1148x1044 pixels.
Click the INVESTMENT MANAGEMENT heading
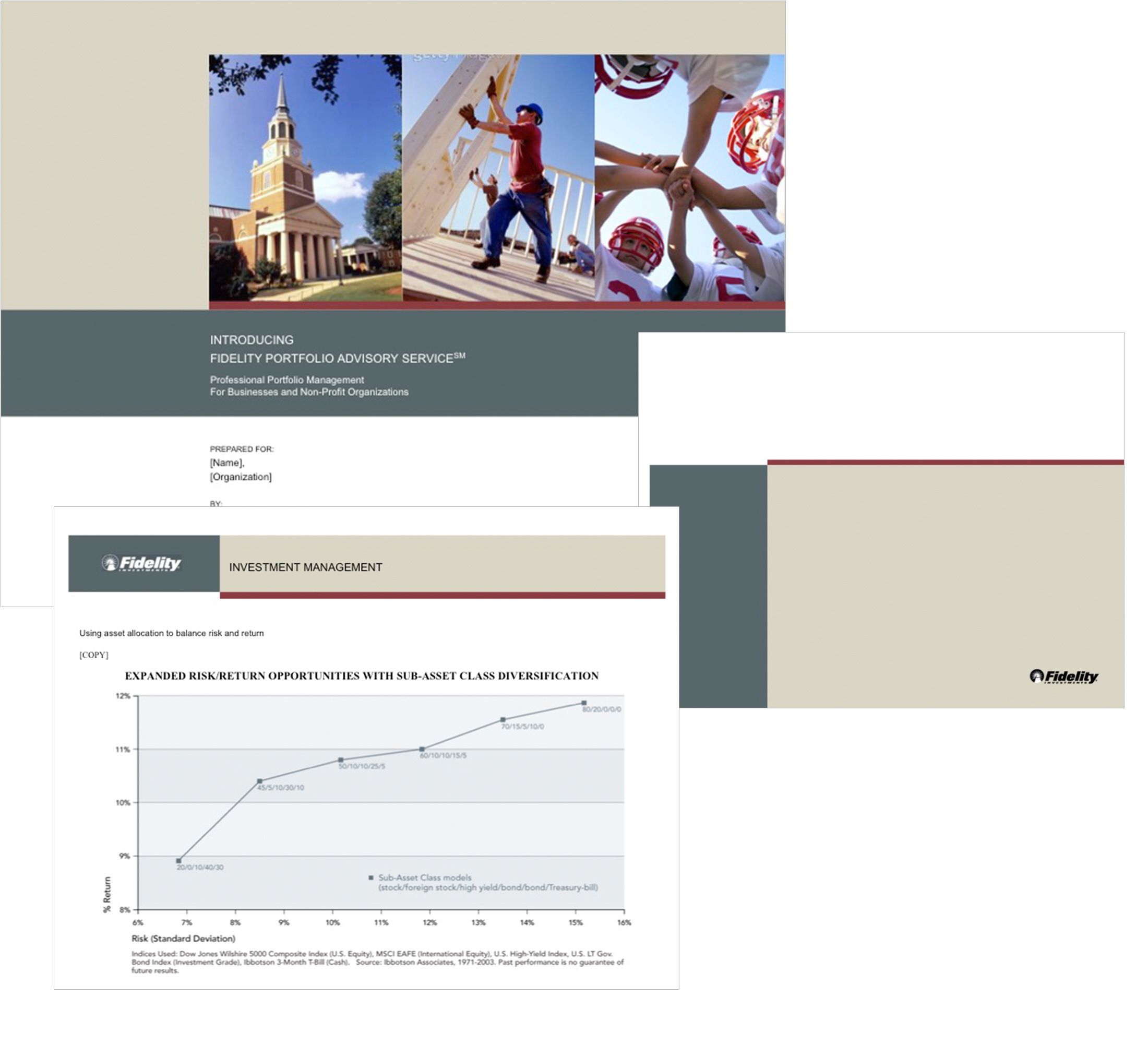(305, 567)
